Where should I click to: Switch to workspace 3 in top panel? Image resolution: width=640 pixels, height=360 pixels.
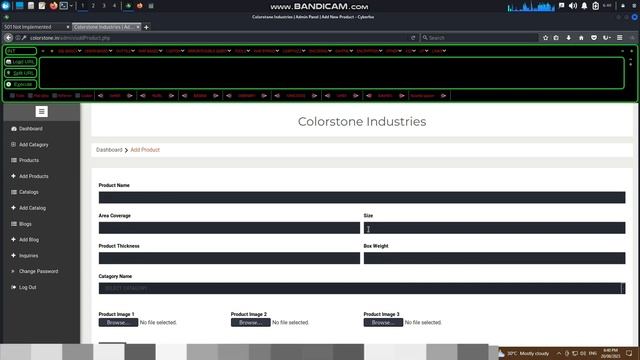coord(104,6)
